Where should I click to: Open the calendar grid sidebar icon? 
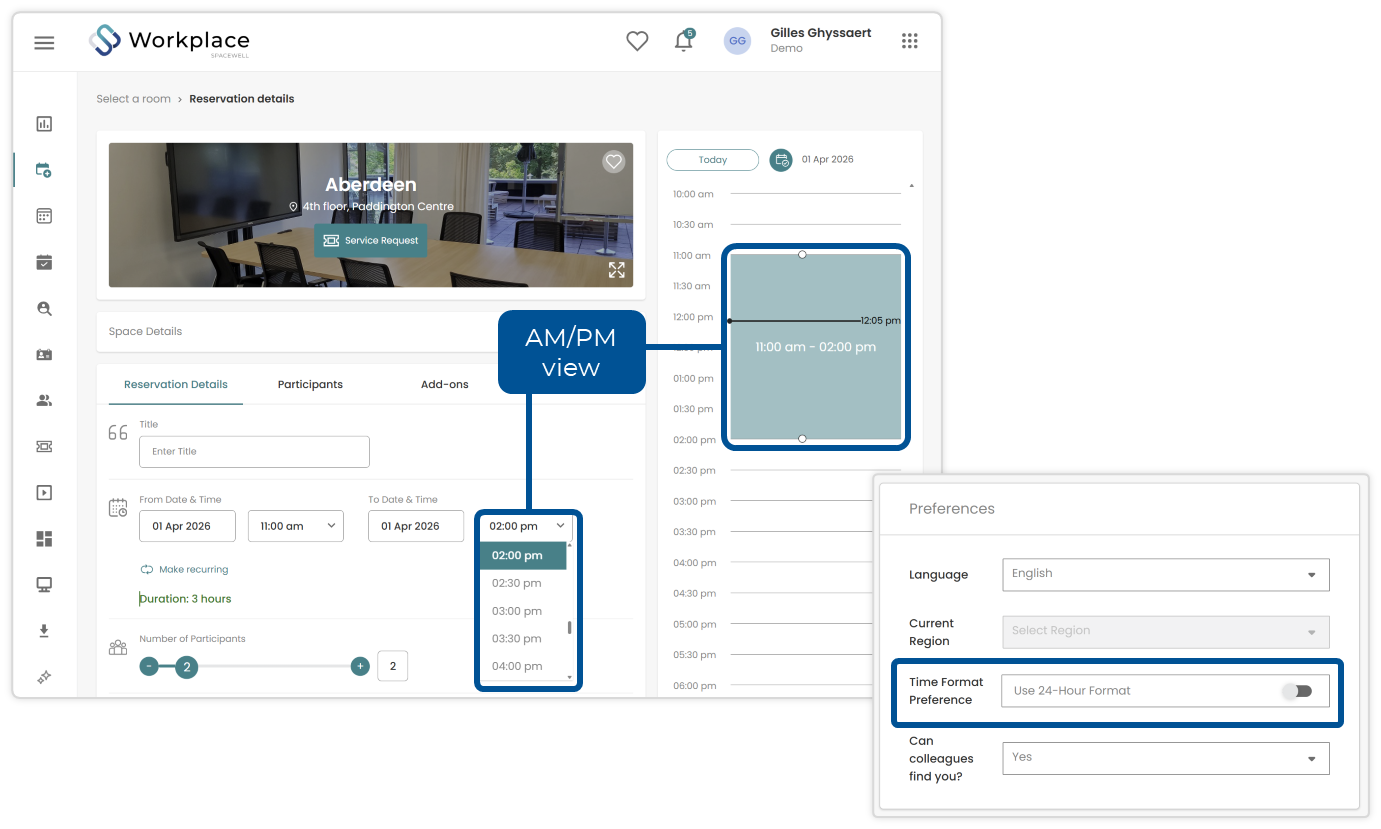point(44,216)
